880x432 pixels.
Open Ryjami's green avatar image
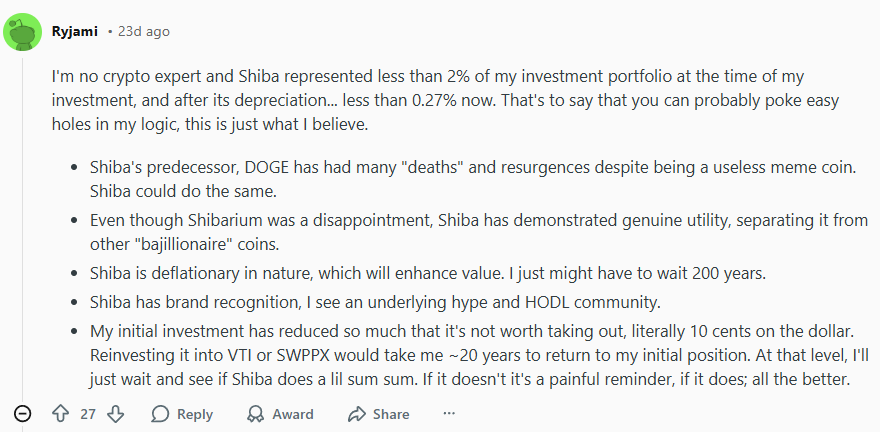pyautogui.click(x=23, y=32)
